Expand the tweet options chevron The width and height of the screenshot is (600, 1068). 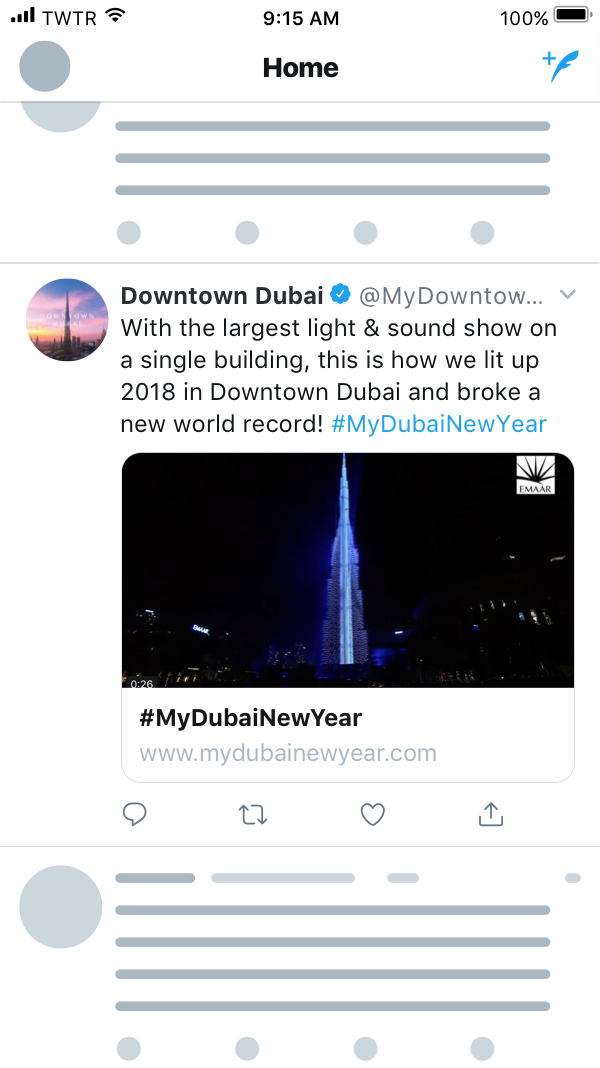568,295
